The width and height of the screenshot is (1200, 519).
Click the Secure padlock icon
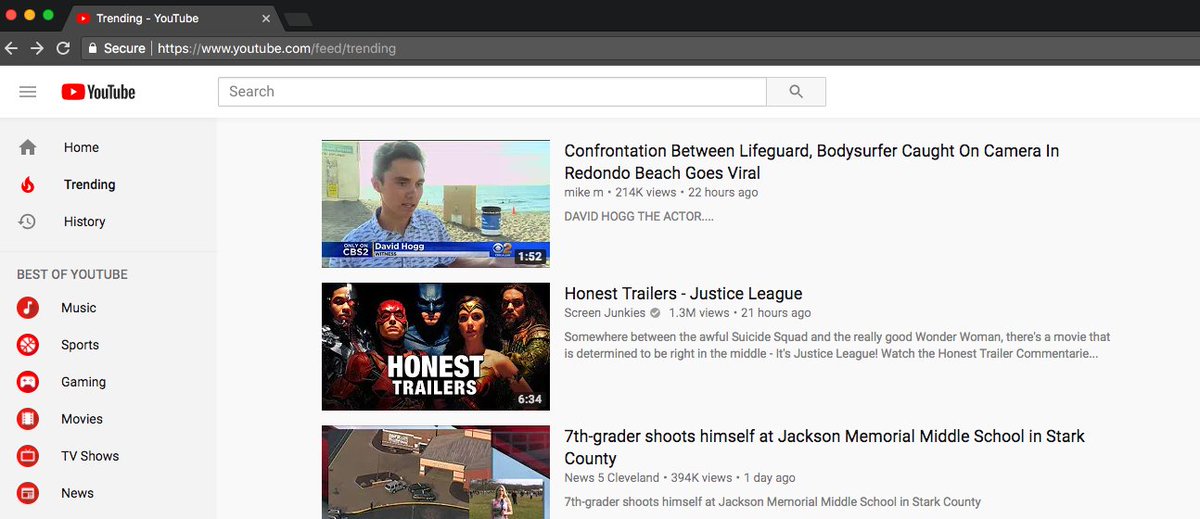[x=92, y=48]
